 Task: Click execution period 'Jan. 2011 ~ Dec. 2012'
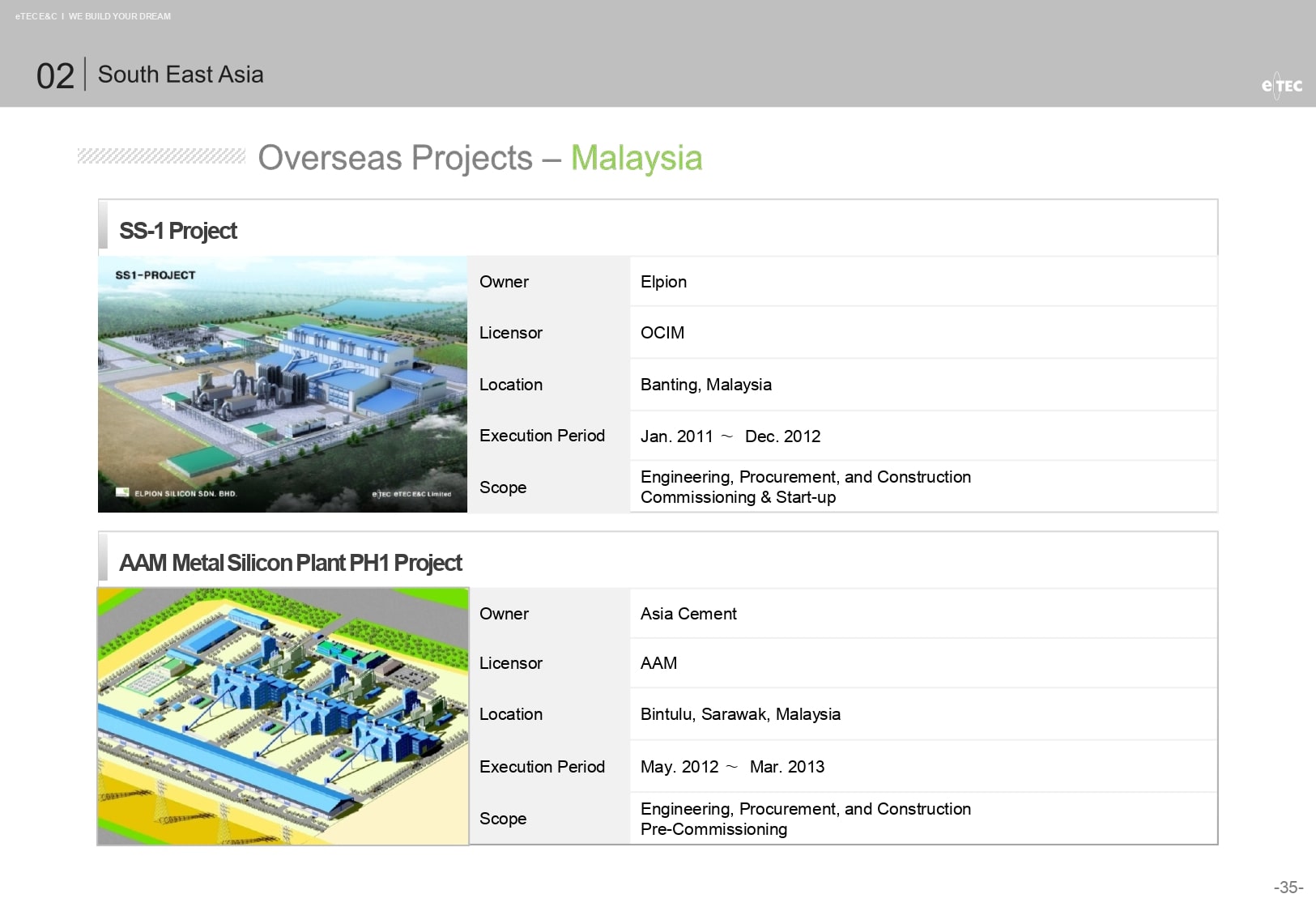tap(730, 436)
